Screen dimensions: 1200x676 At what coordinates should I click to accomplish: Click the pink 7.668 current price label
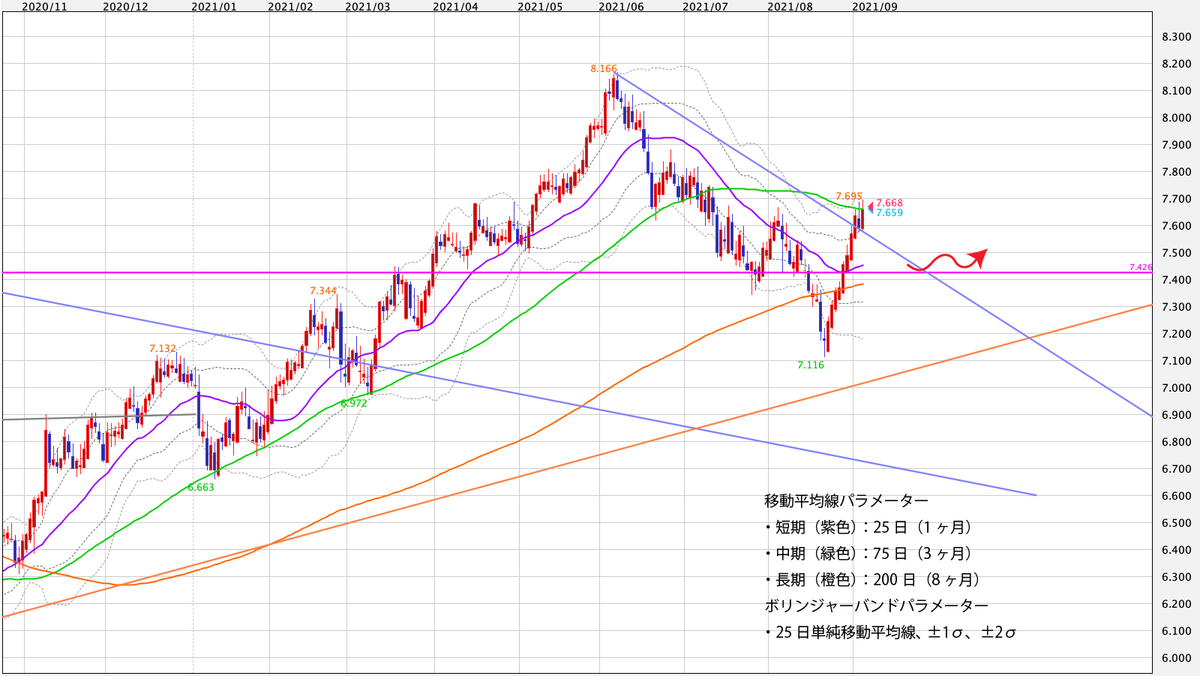pos(889,203)
